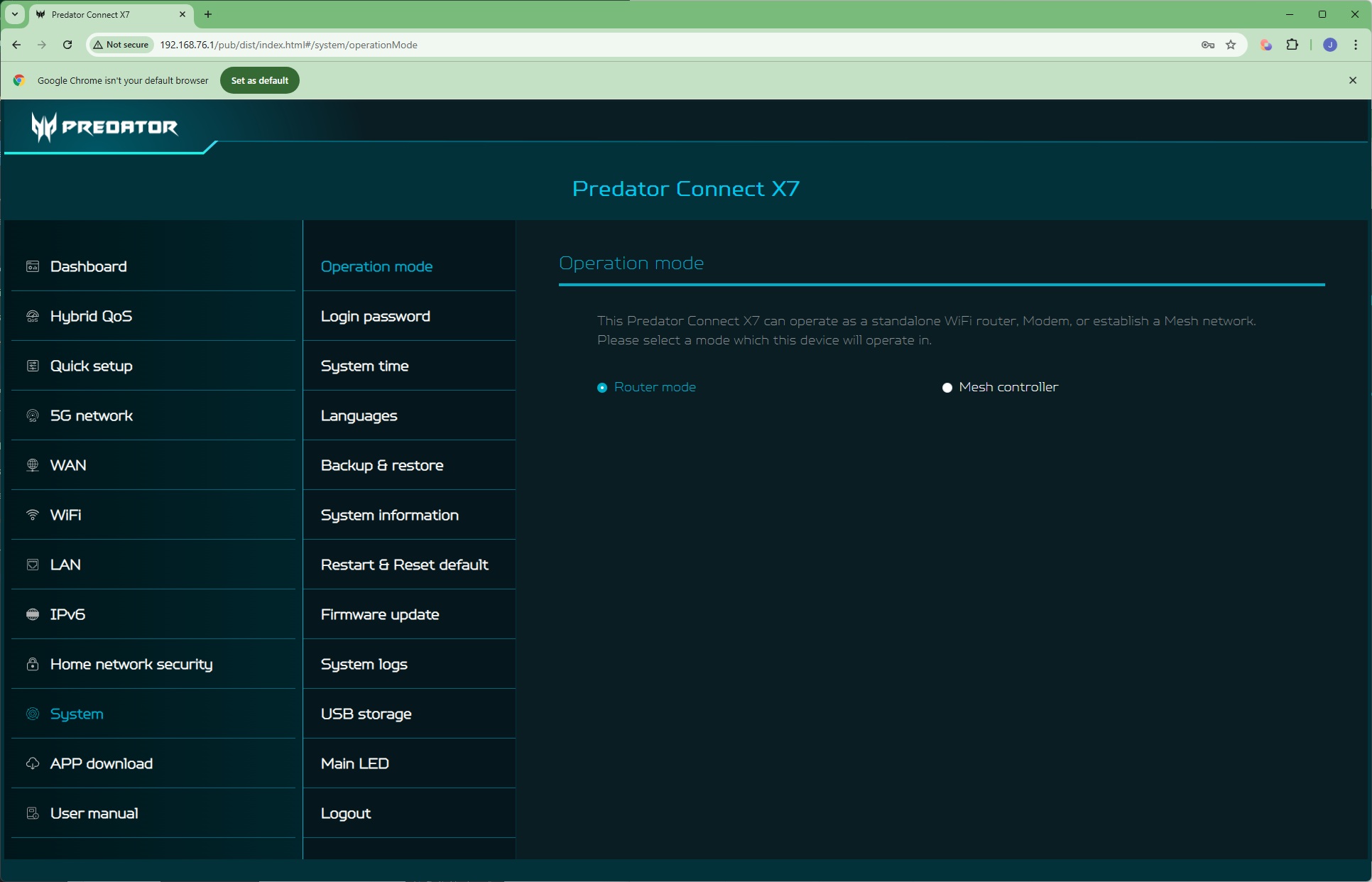This screenshot has height=882, width=1372.
Task: Open the tab search dropdown arrow
Action: click(x=14, y=14)
